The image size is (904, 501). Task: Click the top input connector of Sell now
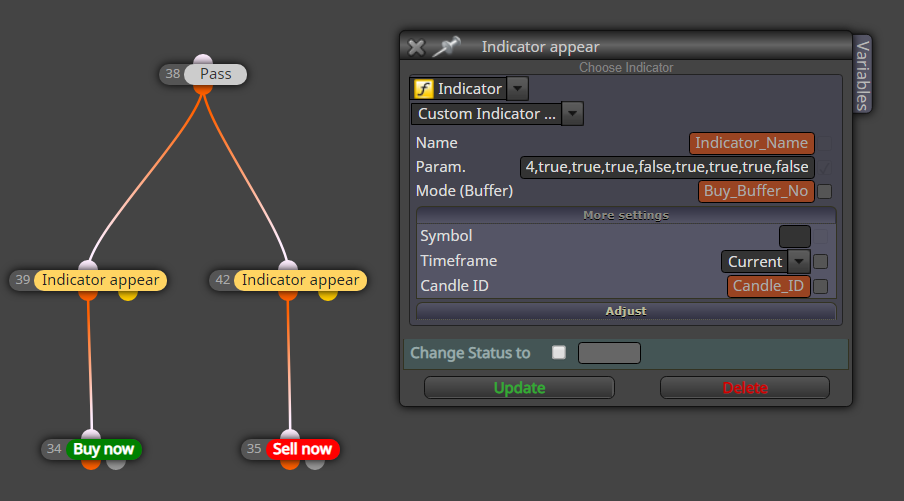(290, 435)
